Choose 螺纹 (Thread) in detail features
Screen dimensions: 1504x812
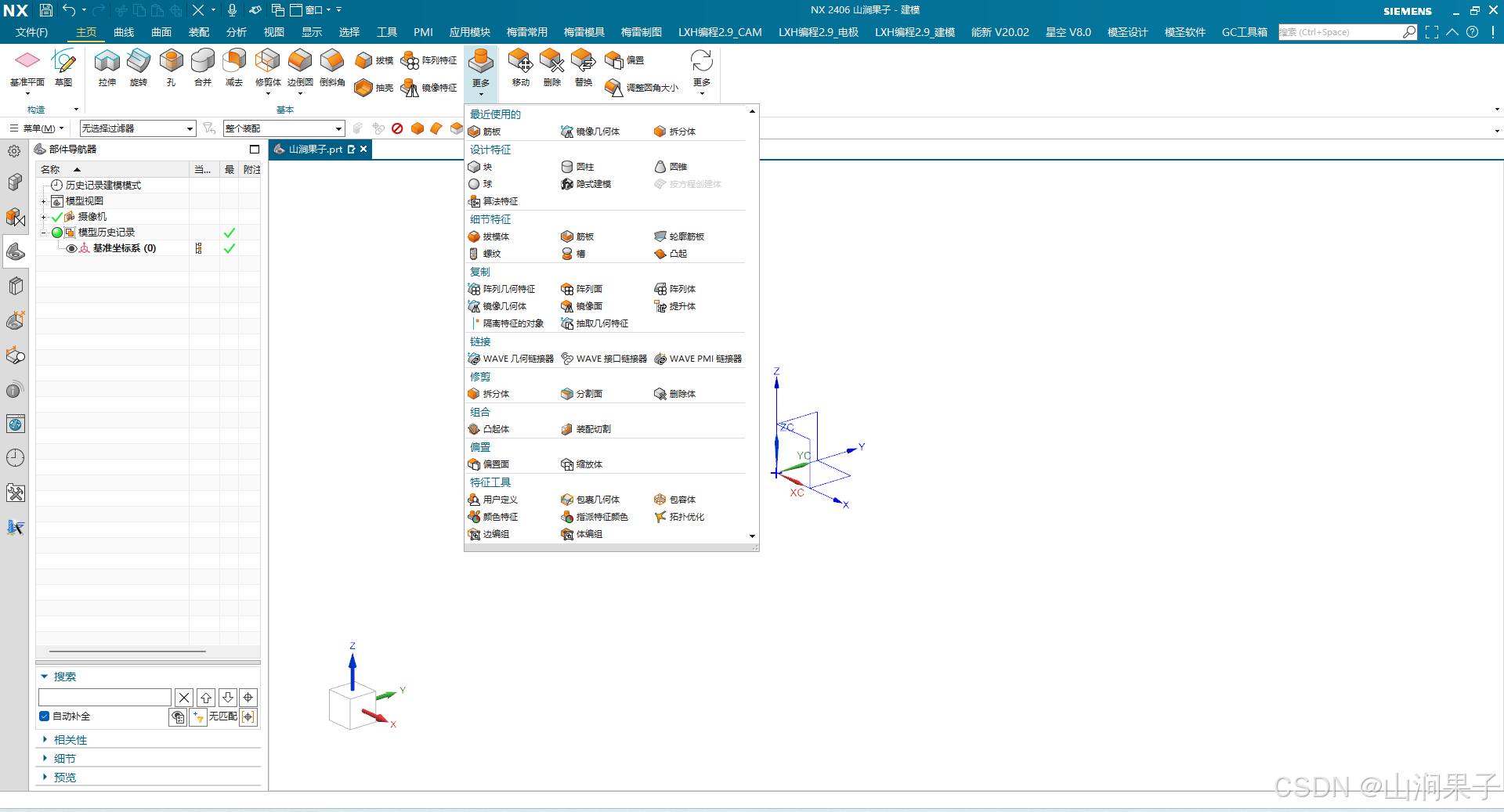pyautogui.click(x=484, y=254)
